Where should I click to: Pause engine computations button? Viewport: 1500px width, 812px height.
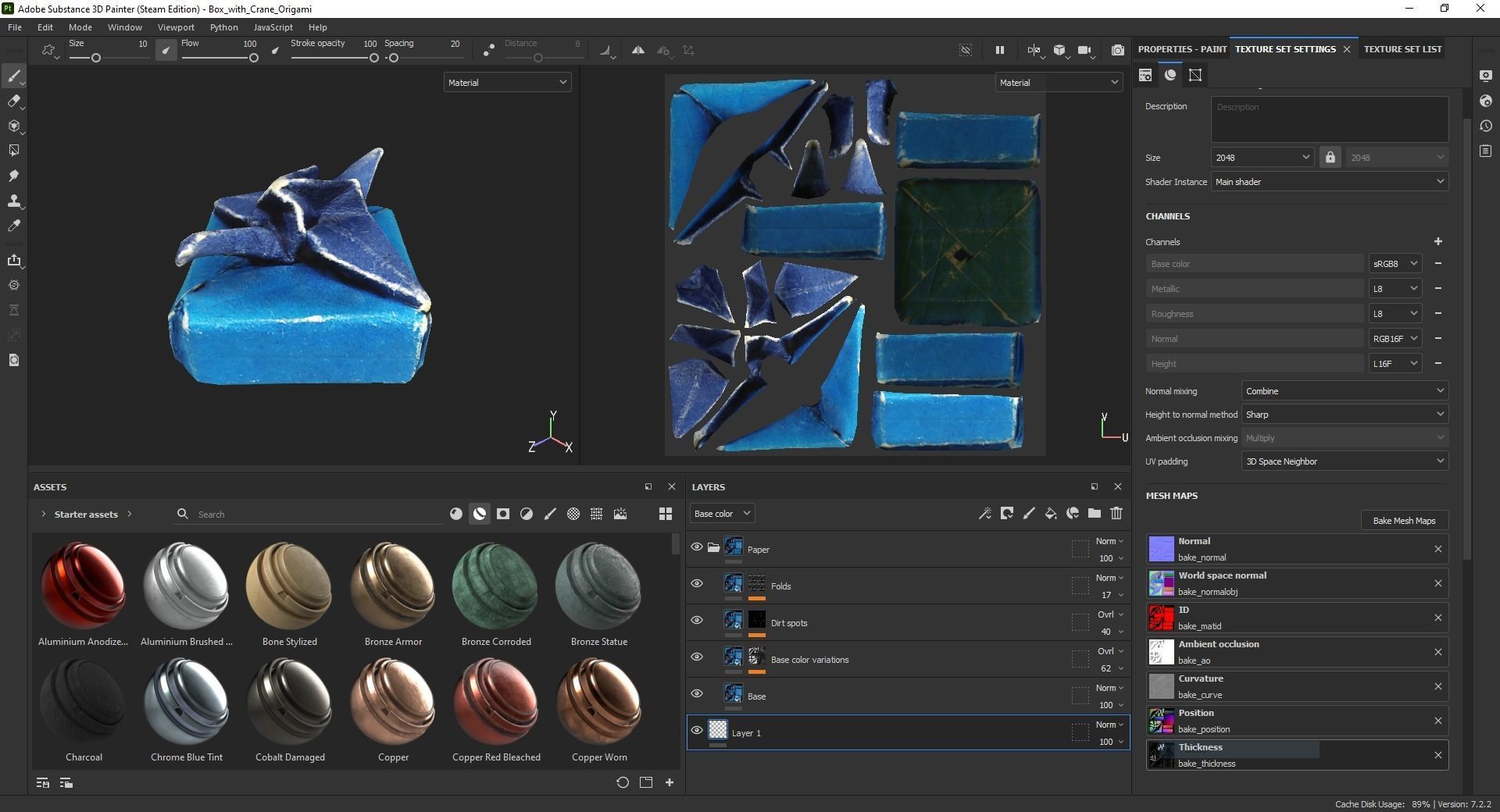tap(999, 50)
